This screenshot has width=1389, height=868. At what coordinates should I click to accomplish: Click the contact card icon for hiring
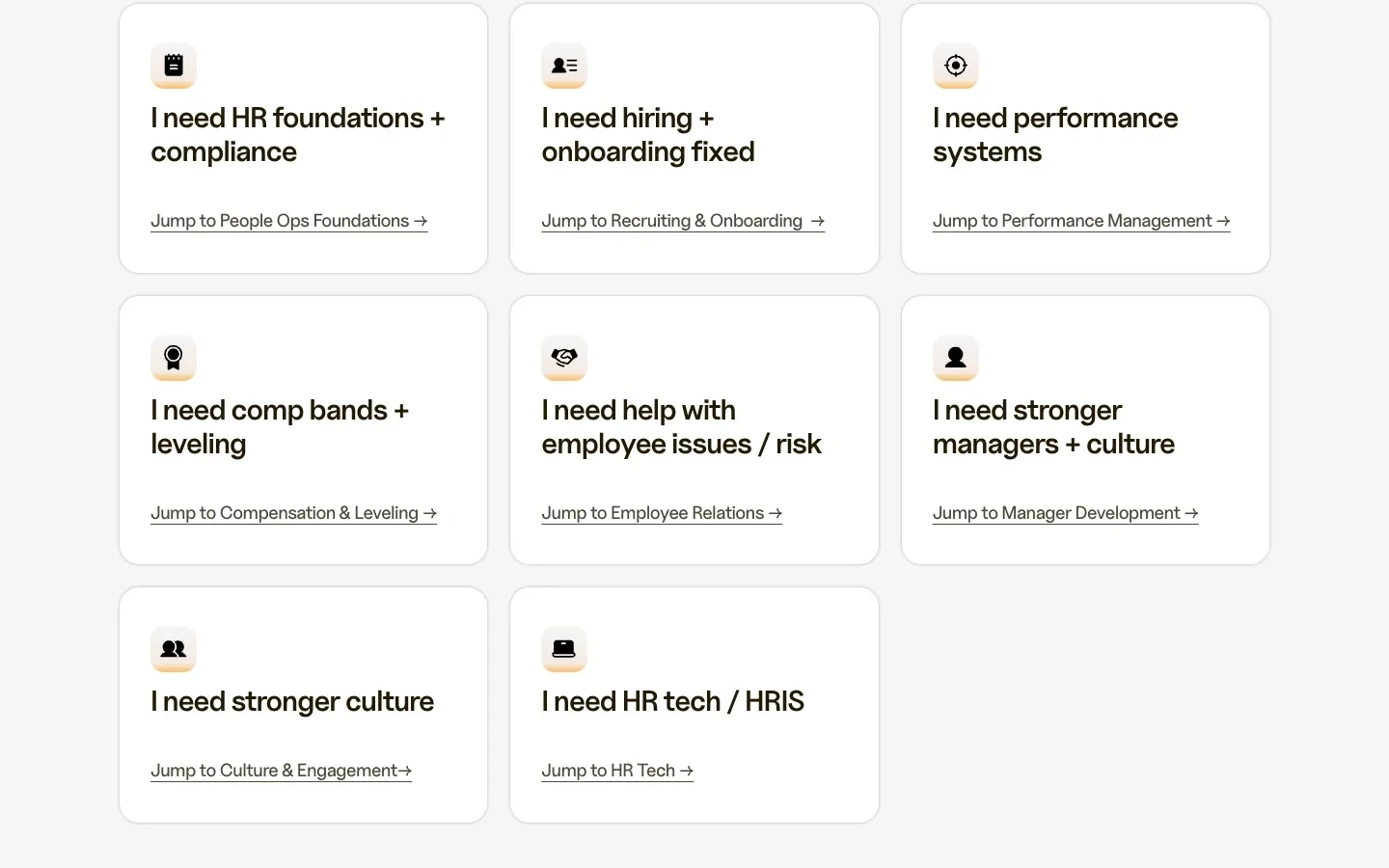tap(564, 66)
